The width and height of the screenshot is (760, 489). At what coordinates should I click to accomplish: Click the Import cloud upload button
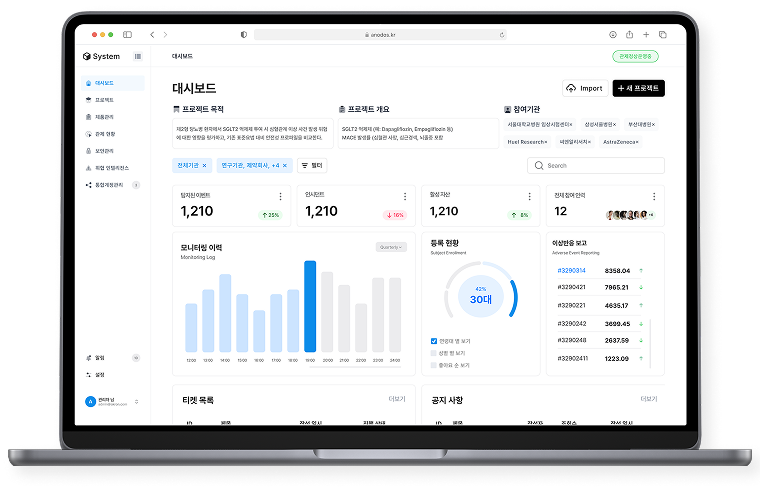click(x=585, y=88)
